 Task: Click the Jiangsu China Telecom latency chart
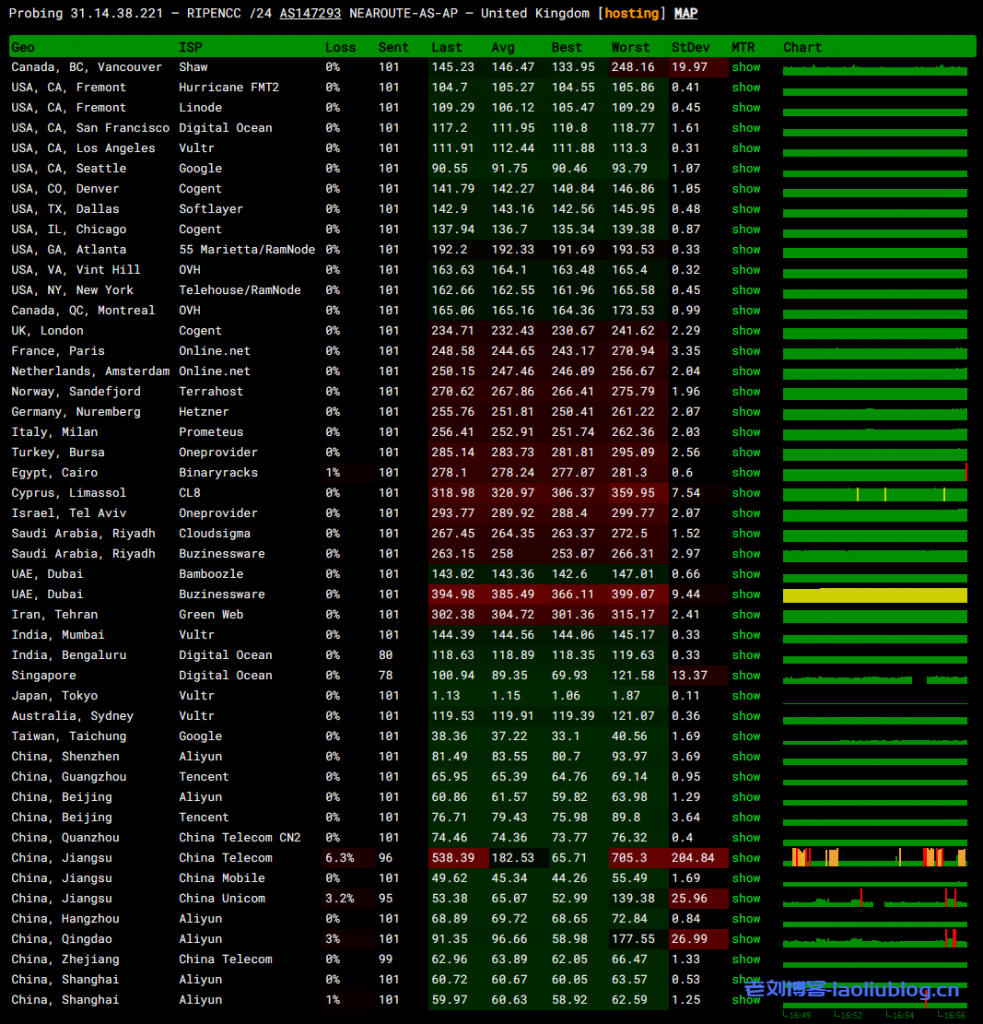pos(874,857)
